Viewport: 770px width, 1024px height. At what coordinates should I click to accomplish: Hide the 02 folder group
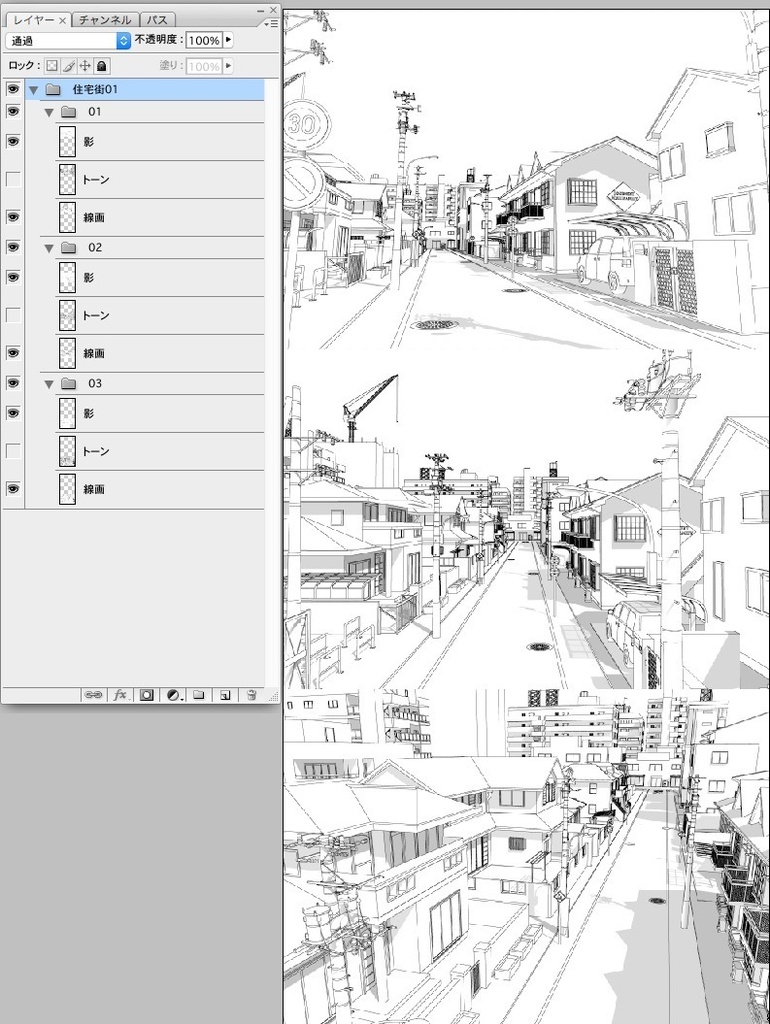[x=12, y=247]
